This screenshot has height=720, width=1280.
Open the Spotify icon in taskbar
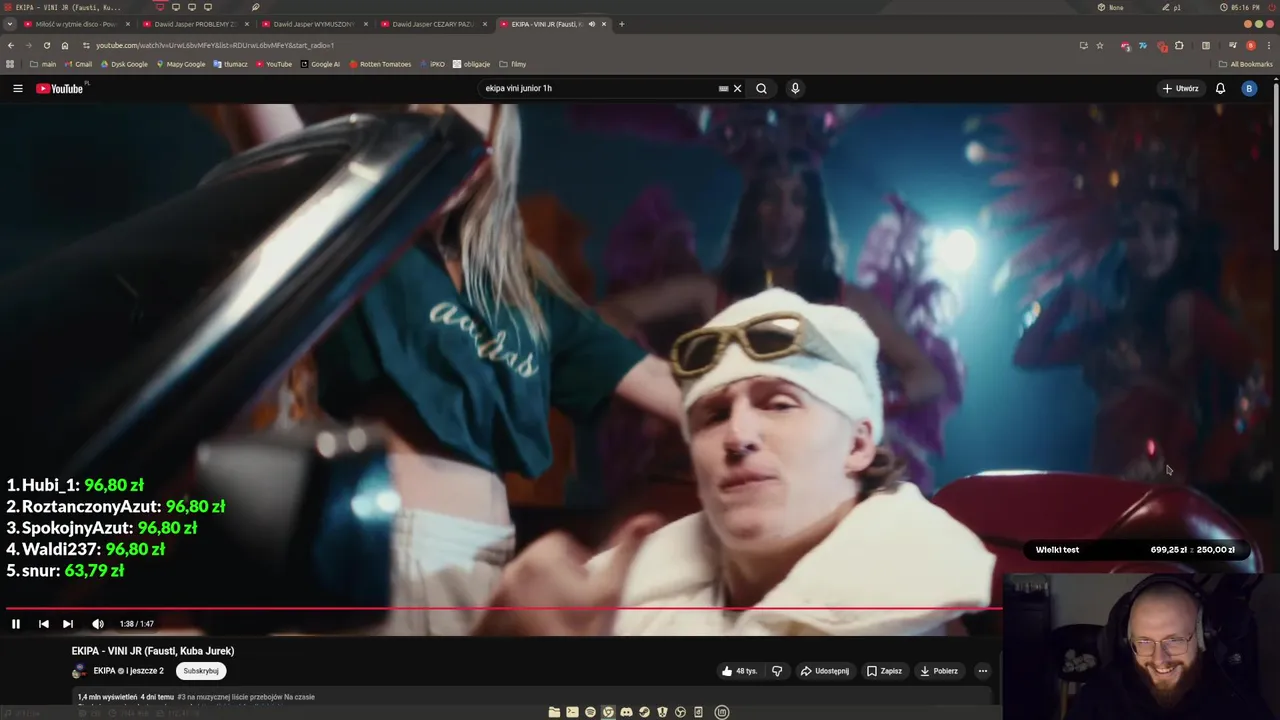[x=590, y=712]
